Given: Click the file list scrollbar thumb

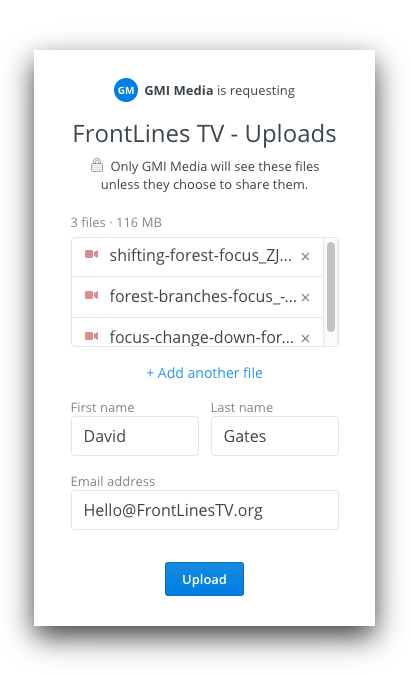Looking at the screenshot, I should (331, 287).
